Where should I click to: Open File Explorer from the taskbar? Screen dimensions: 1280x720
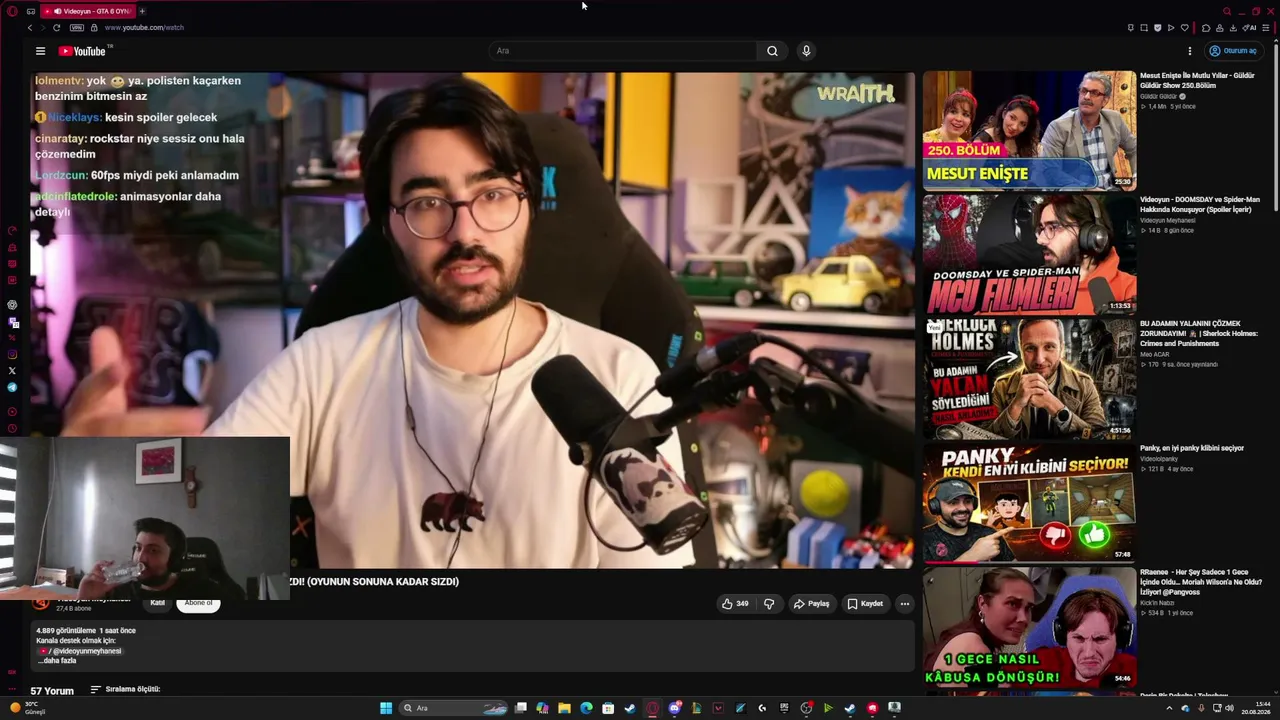[x=564, y=708]
